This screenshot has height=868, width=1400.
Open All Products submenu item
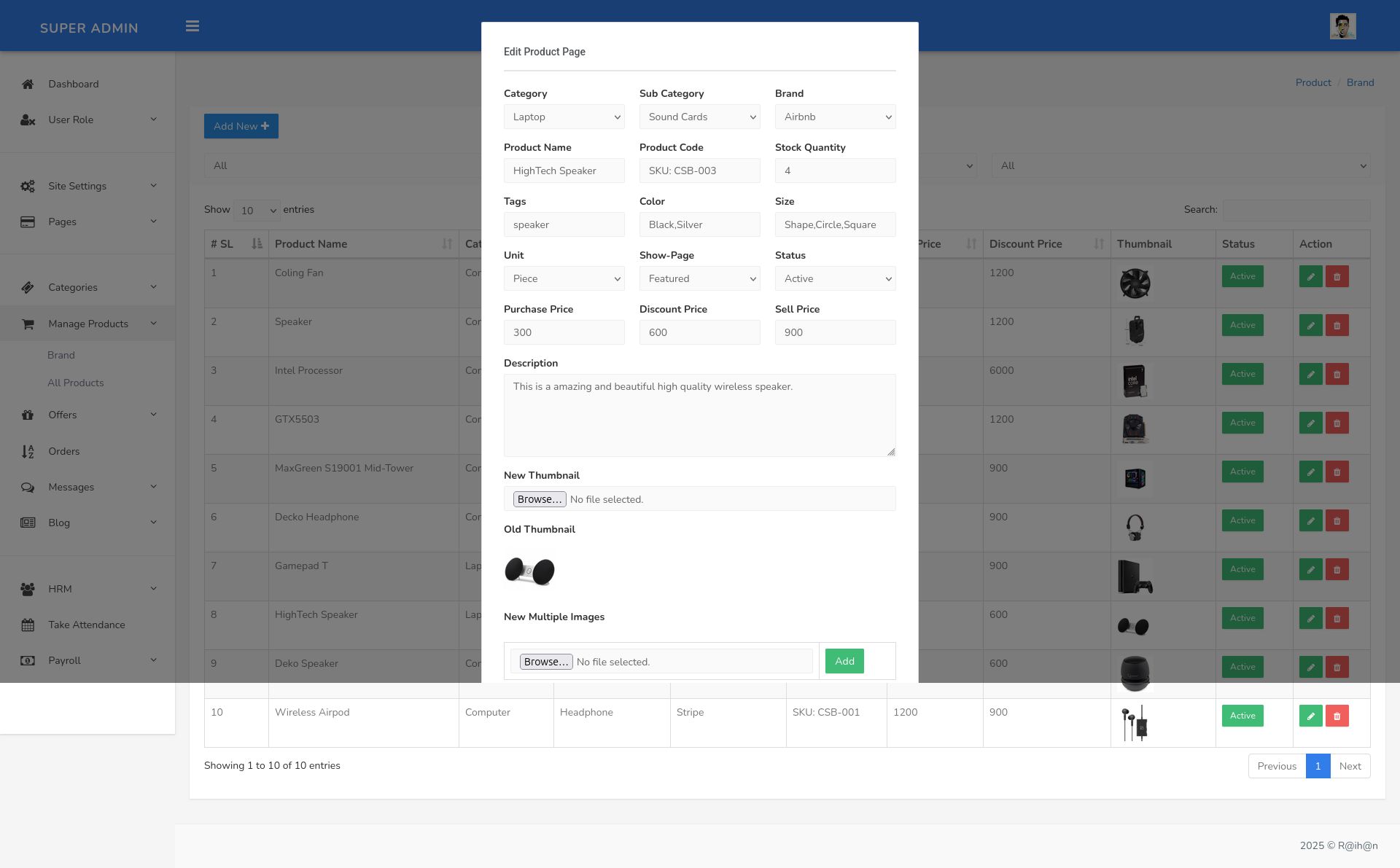point(76,383)
